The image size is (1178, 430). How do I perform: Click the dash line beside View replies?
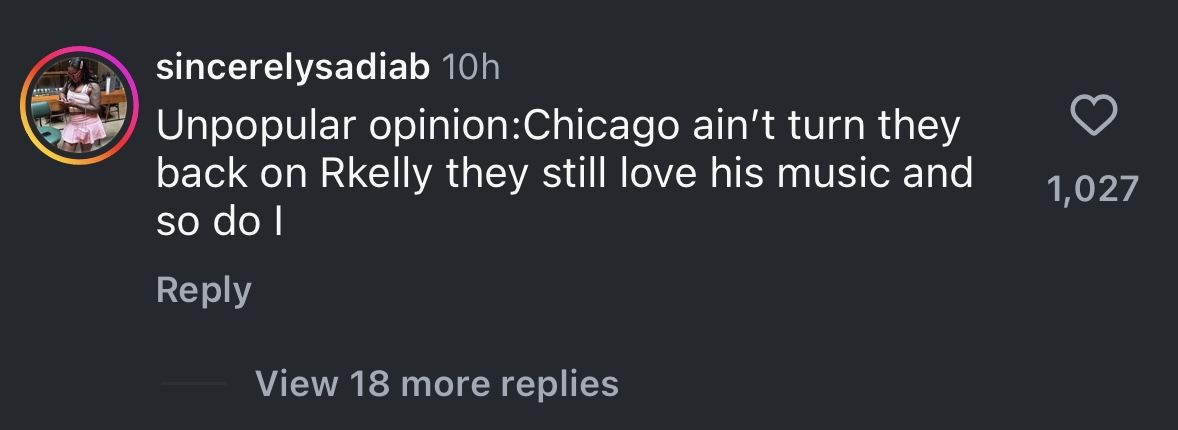pyautogui.click(x=193, y=384)
